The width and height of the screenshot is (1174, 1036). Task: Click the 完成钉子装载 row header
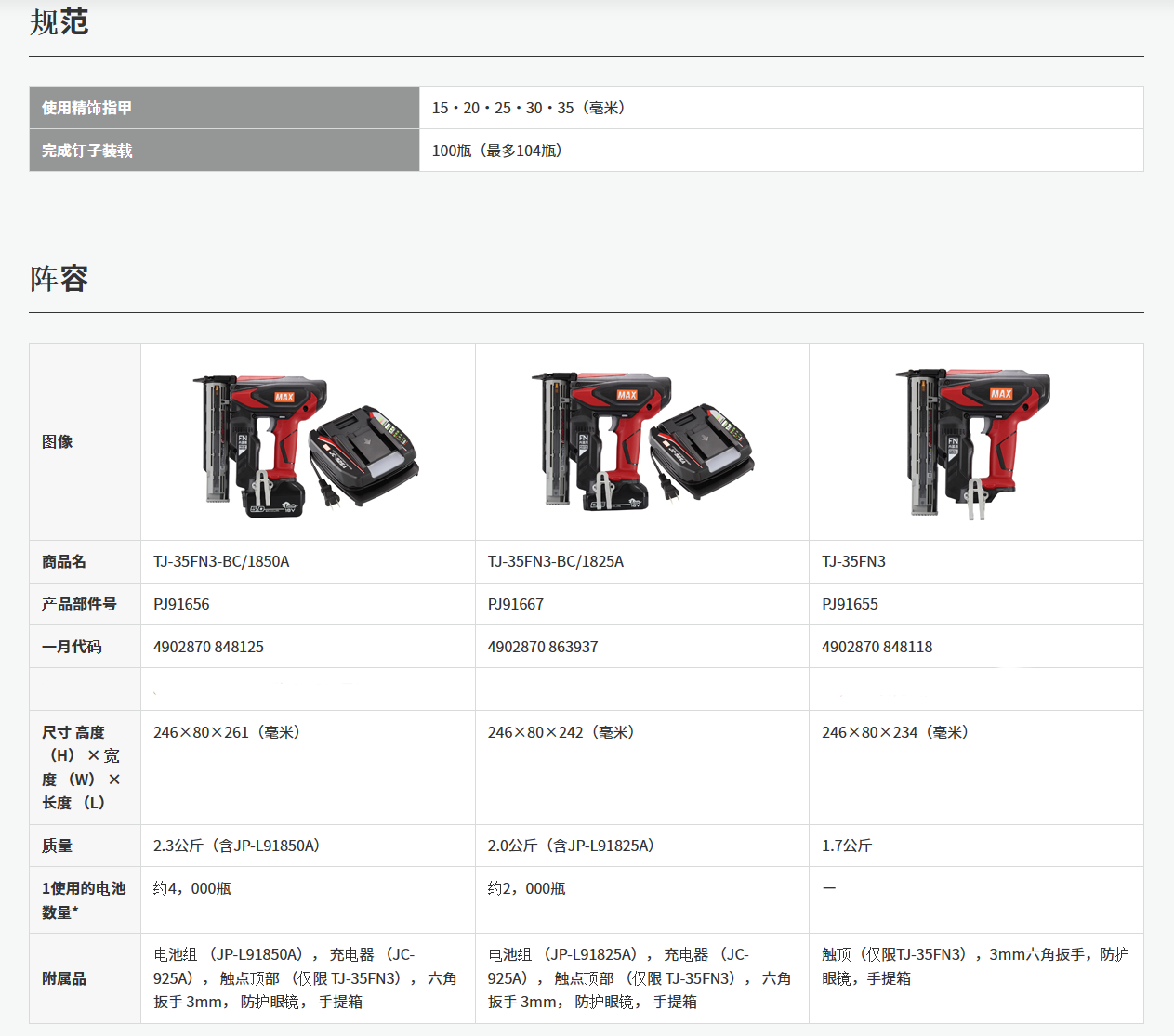(224, 151)
